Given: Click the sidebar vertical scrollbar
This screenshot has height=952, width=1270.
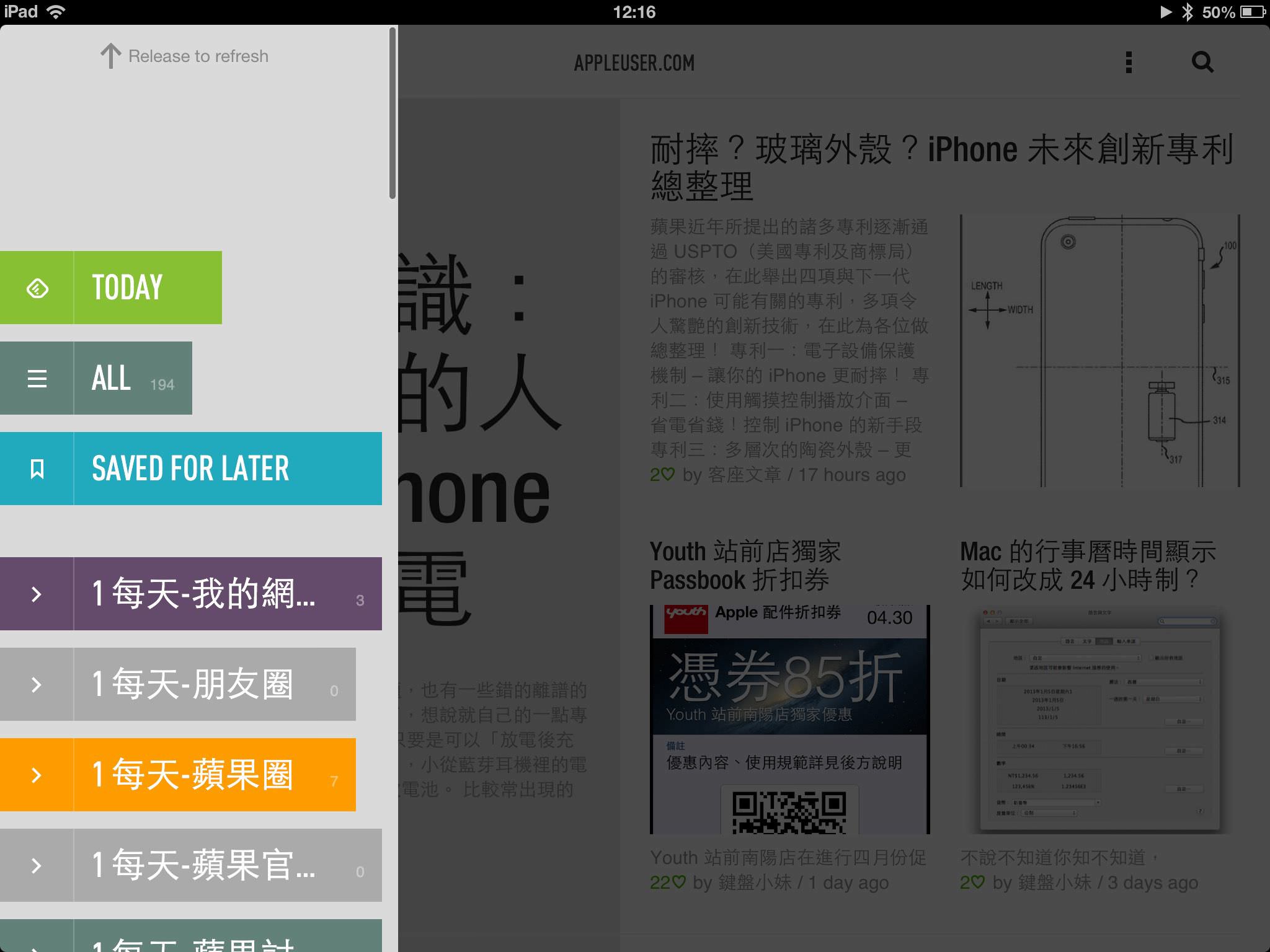Looking at the screenshot, I should click(393, 114).
